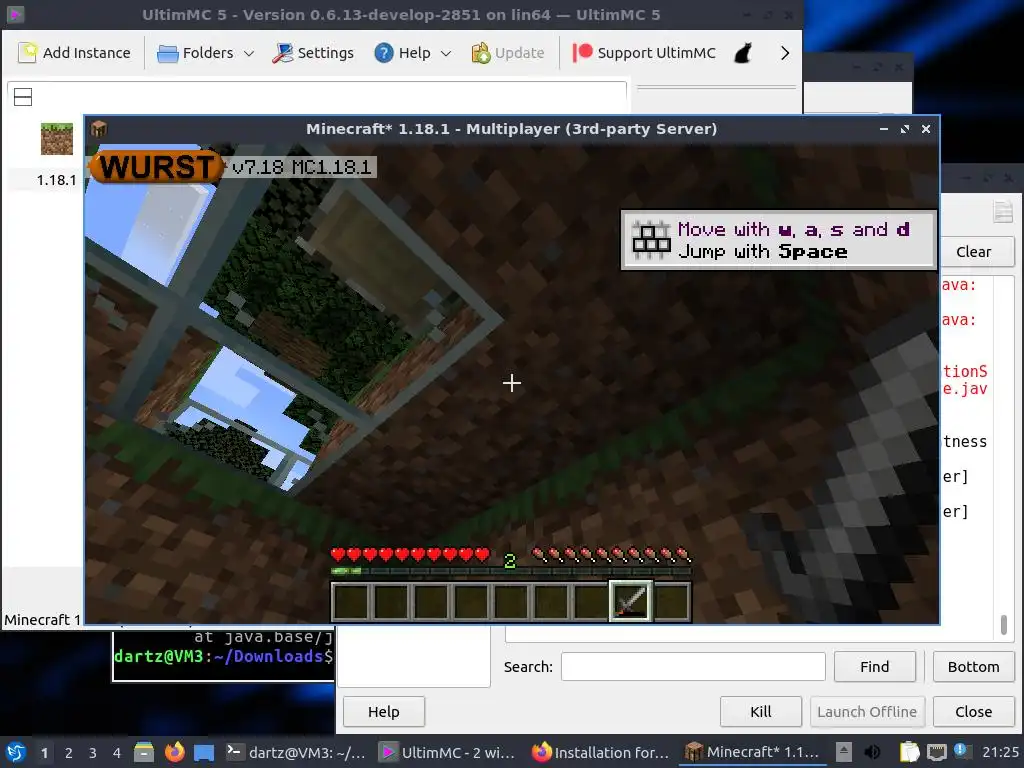The image size is (1024, 768).
Task: Select the 1.18.1 instance grass block icon
Action: [57, 138]
